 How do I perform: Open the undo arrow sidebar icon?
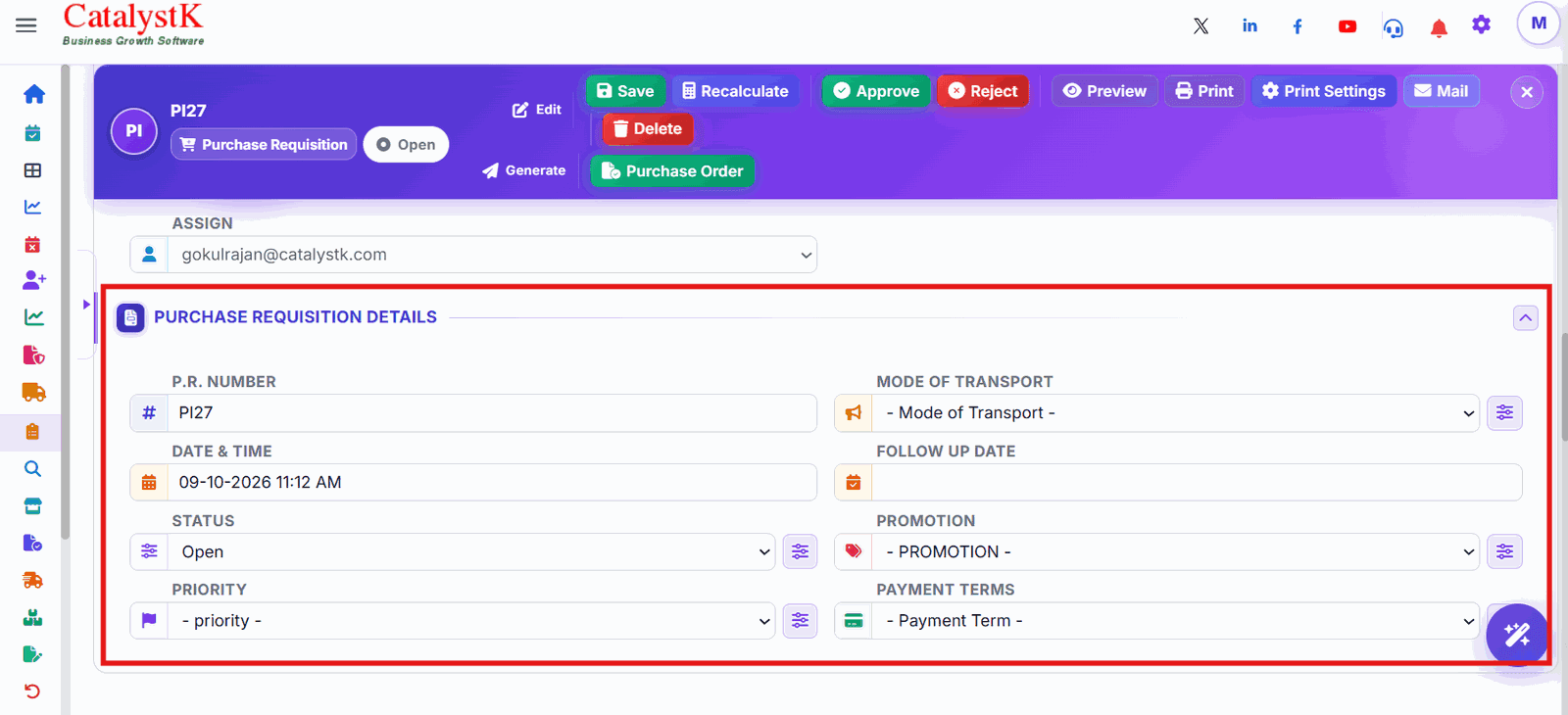point(32,691)
